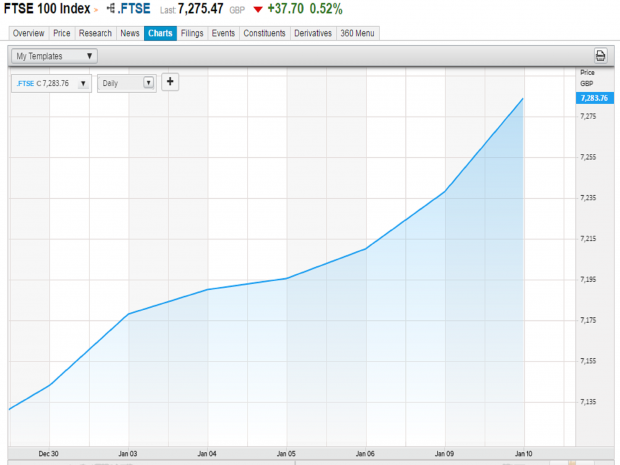Viewport: 620px width, 465px height.
Task: Click the 7,135 axis value
Action: point(588,402)
